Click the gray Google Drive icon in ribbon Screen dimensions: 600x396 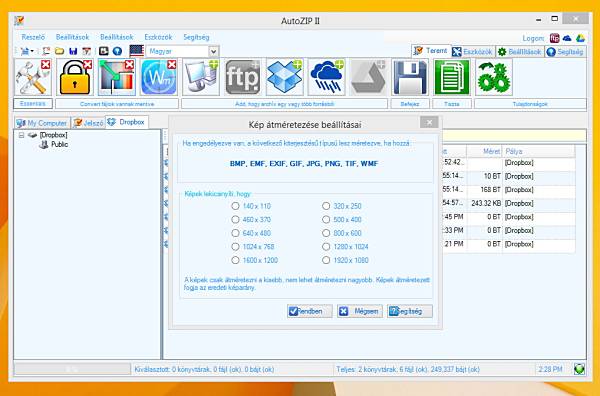(x=368, y=77)
